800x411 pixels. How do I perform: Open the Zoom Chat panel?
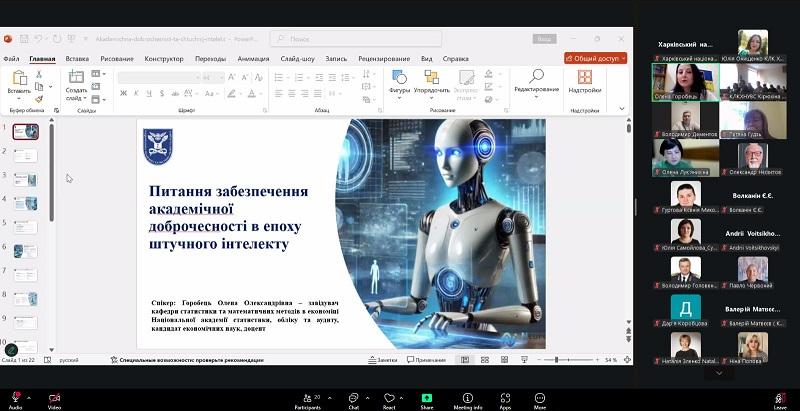coord(353,397)
